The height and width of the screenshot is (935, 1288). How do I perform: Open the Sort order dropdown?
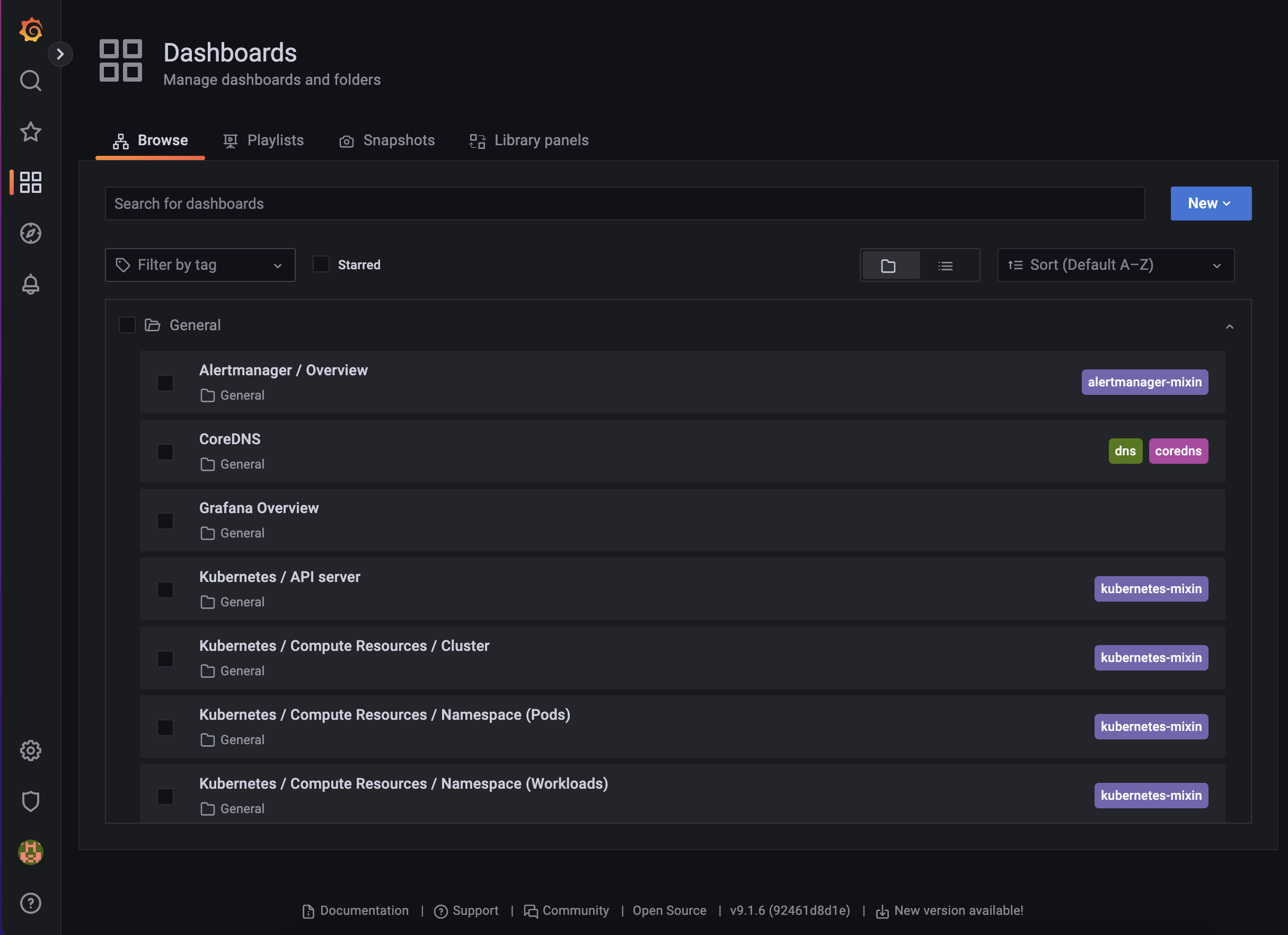click(x=1115, y=264)
